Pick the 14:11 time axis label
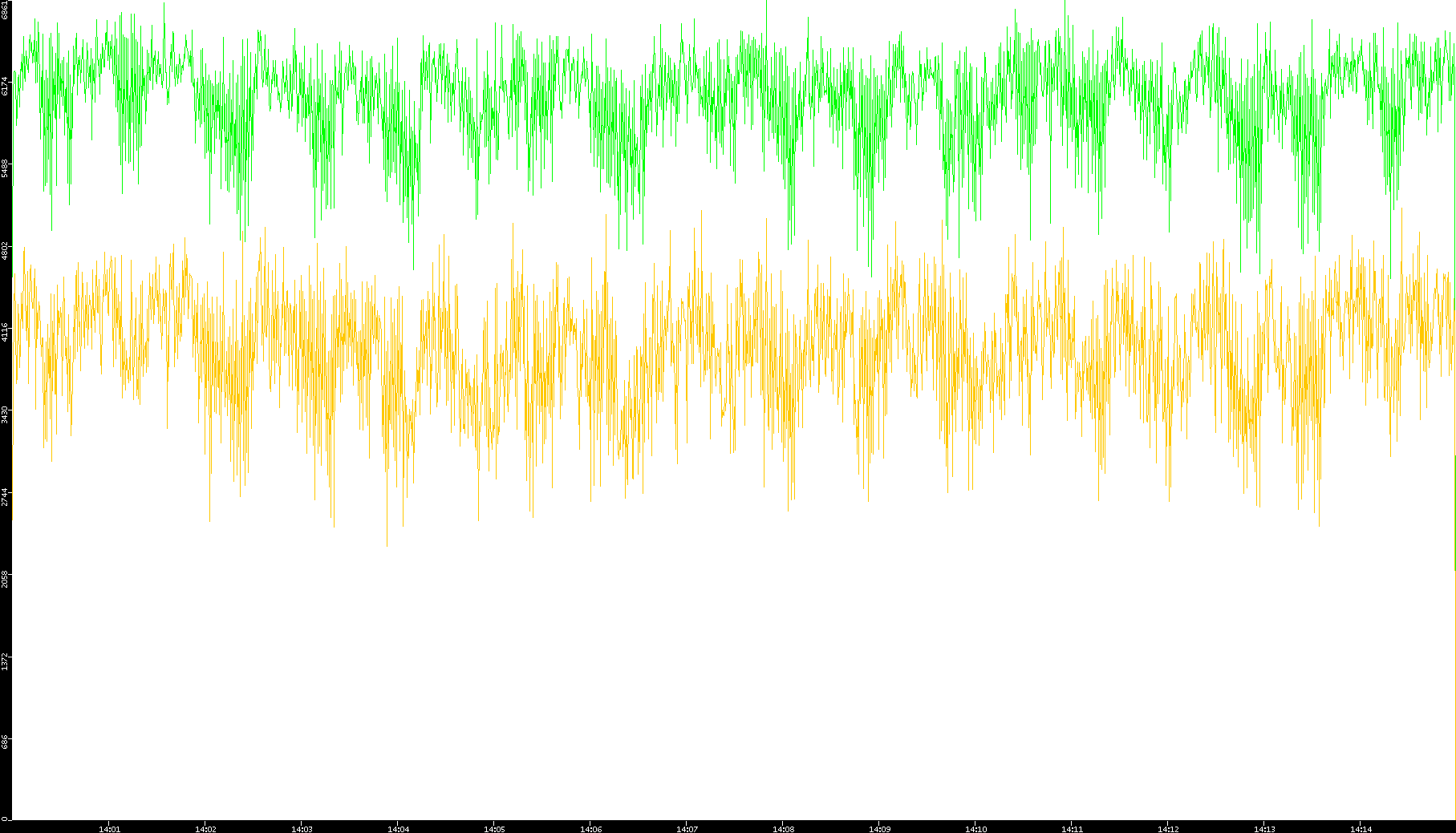Screen dimensions: 1456x833 1072,829
